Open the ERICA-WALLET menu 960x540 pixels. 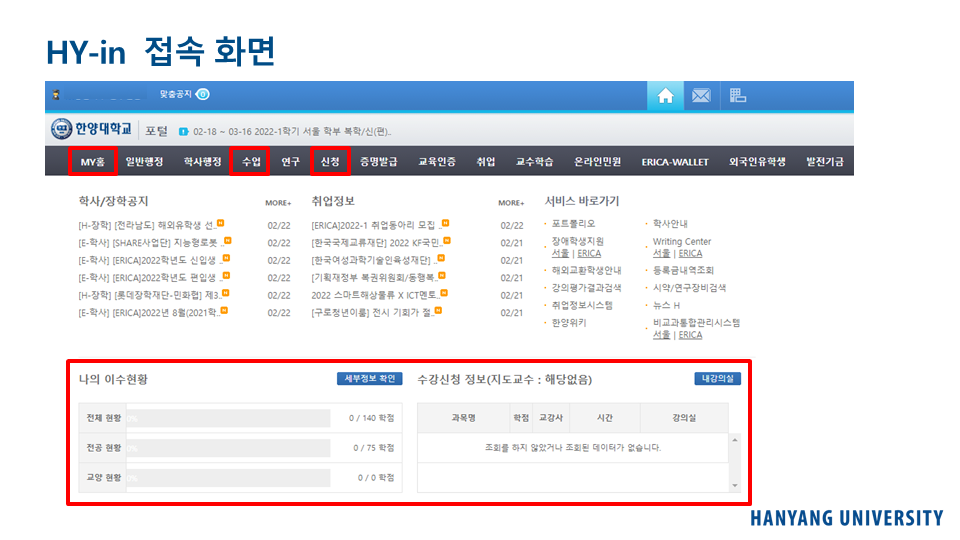click(x=675, y=162)
